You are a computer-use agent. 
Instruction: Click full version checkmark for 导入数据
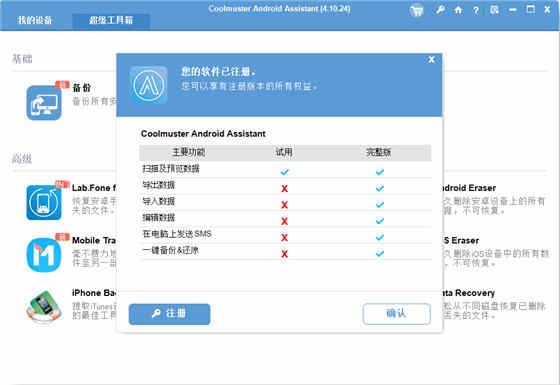380,205
